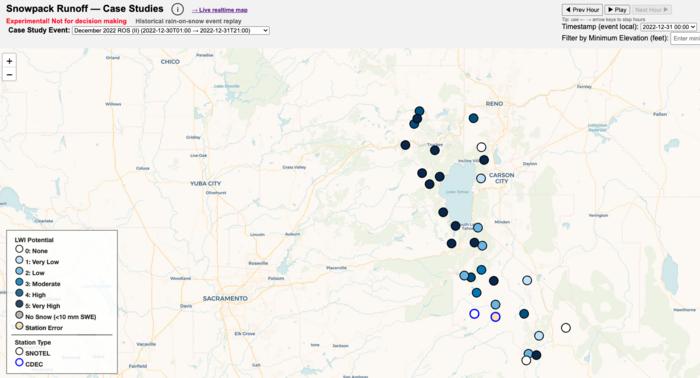Open the Timestamp event local dropdown
This screenshot has width=700, height=378.
(x=668, y=27)
